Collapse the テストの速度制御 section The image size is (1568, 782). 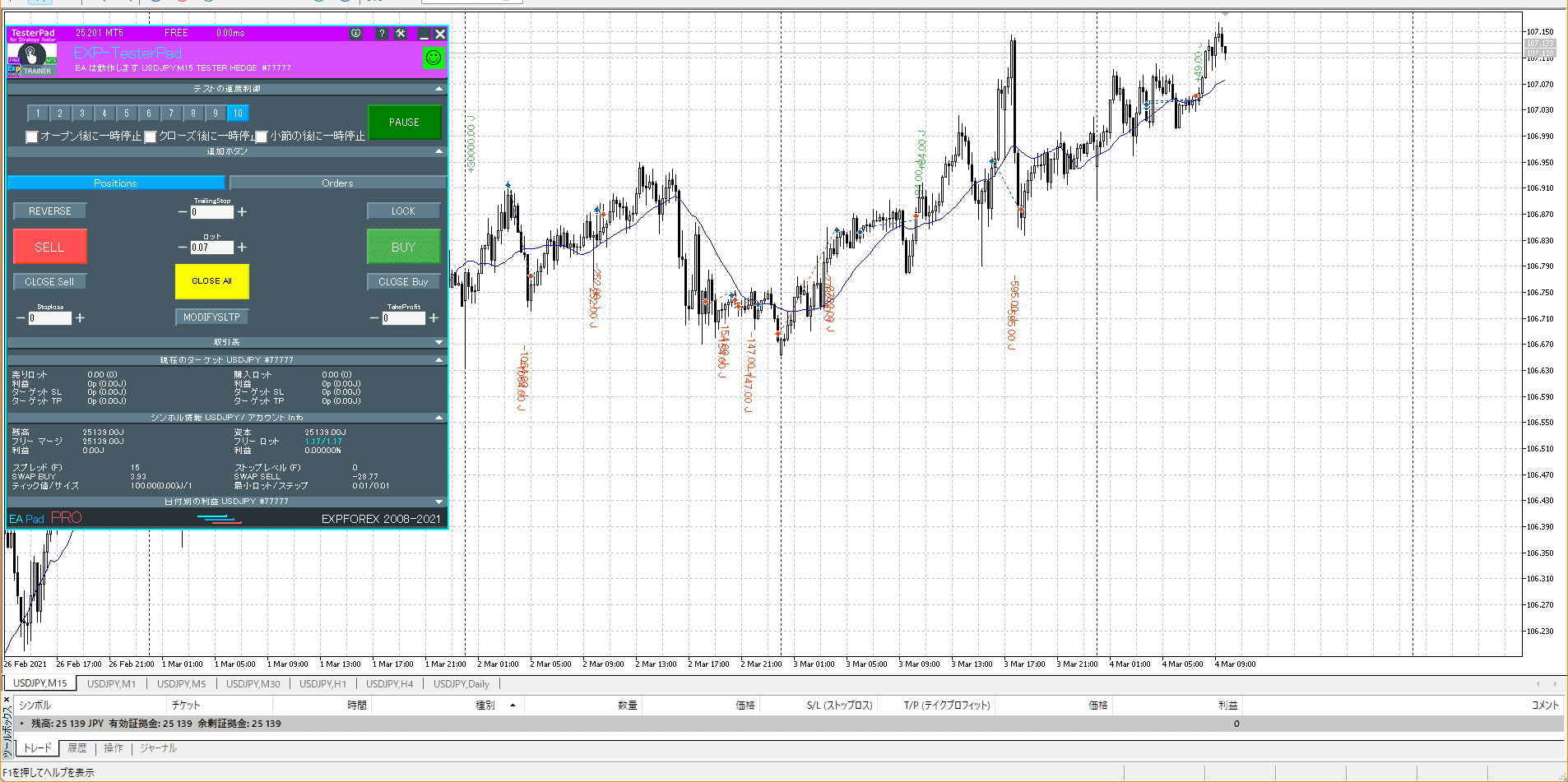(438, 89)
